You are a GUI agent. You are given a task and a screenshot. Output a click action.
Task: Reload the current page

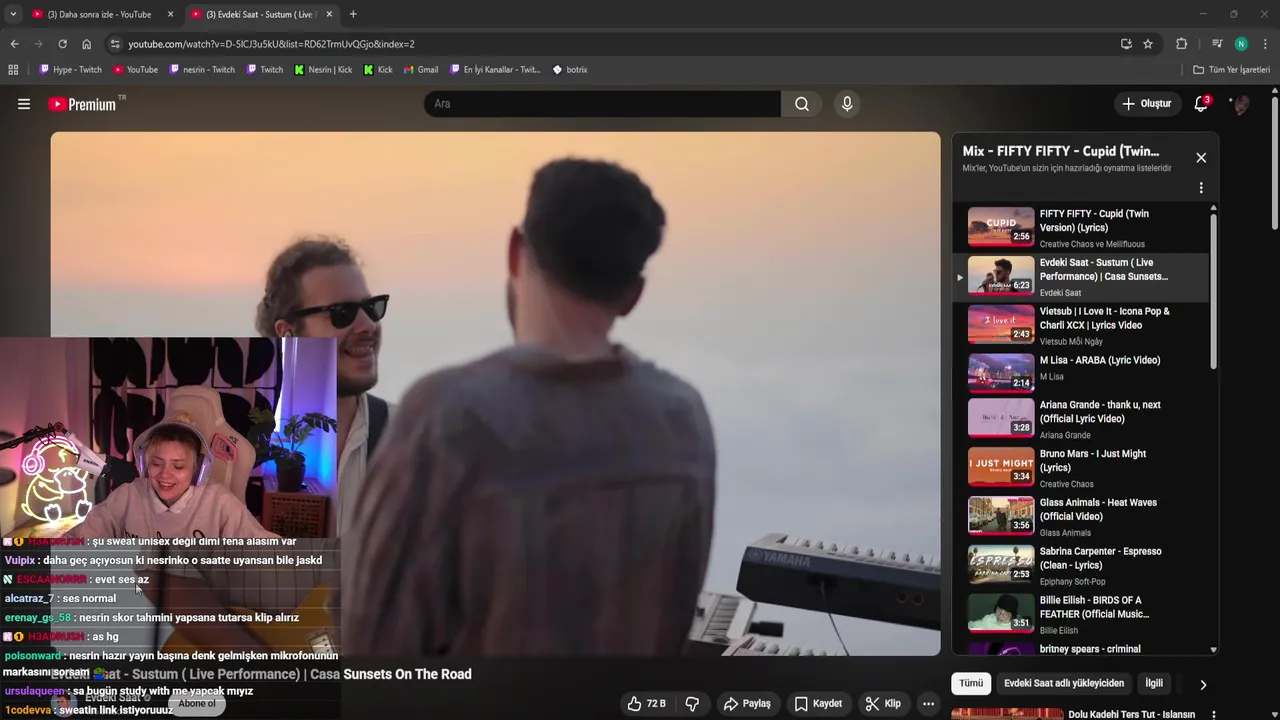(x=62, y=44)
